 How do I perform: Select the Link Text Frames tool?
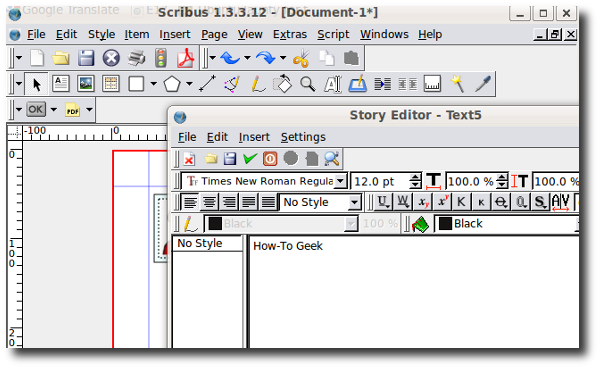[x=383, y=83]
